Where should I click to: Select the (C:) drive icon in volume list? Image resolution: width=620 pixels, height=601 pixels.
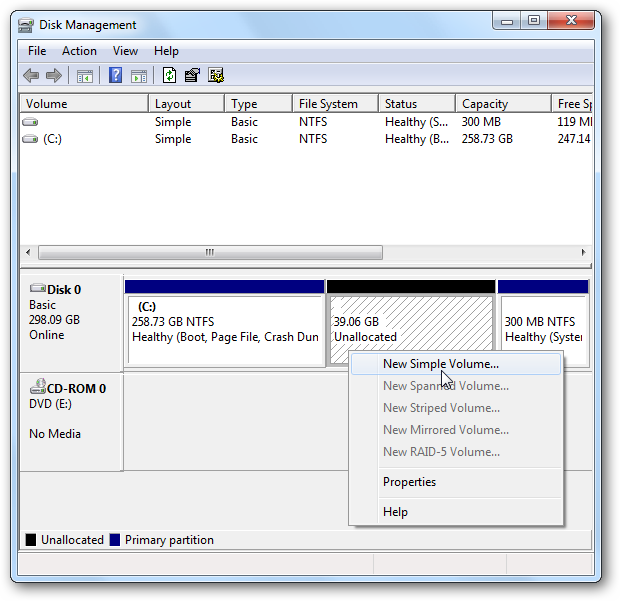(30, 139)
